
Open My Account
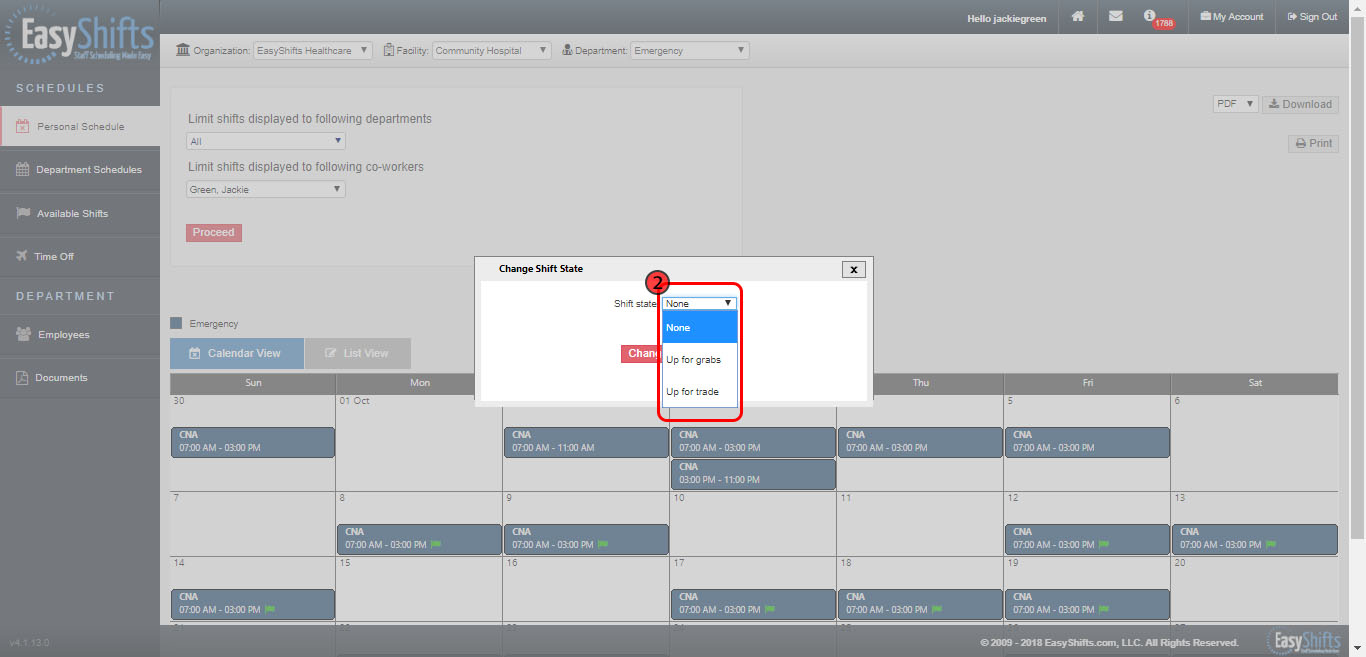(x=1232, y=17)
